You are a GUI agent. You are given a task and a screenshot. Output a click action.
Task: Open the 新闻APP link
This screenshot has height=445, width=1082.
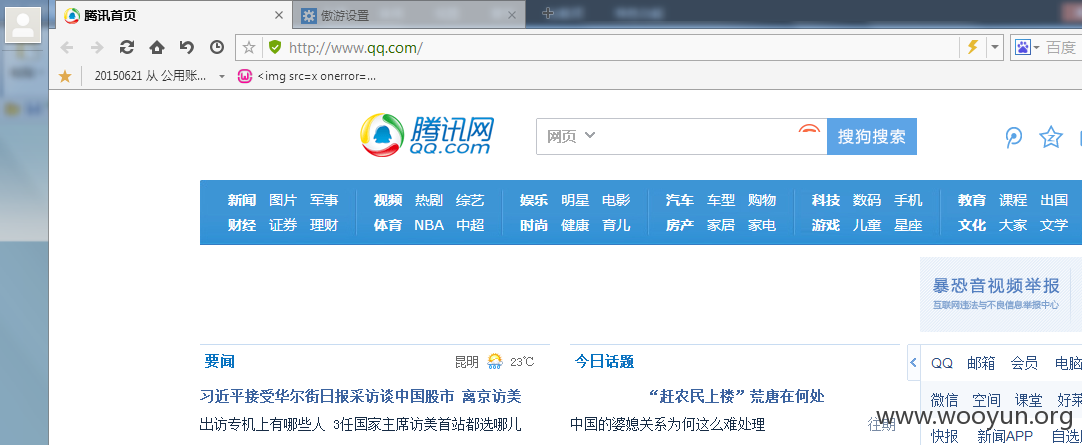tap(1005, 436)
